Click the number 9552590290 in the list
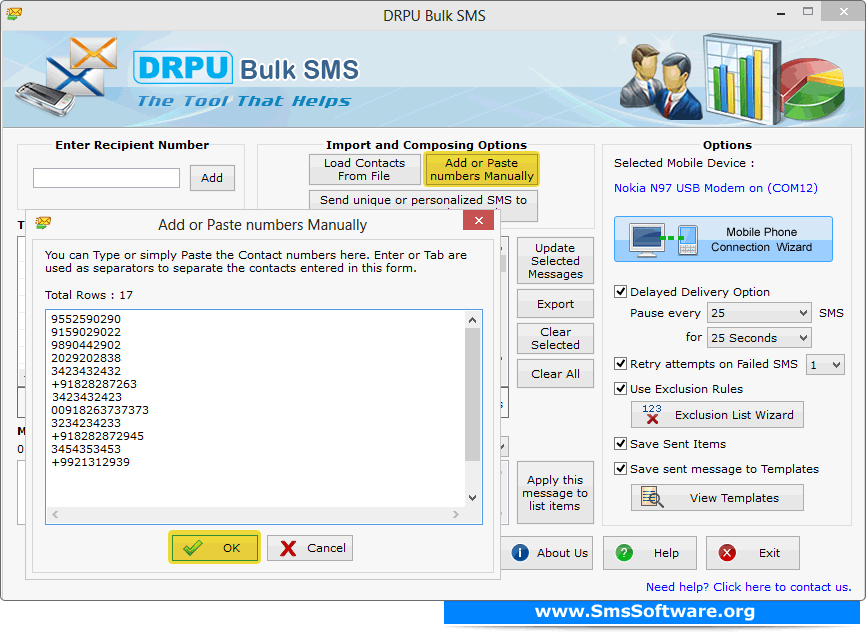Viewport: 866px width, 633px height. coord(86,319)
